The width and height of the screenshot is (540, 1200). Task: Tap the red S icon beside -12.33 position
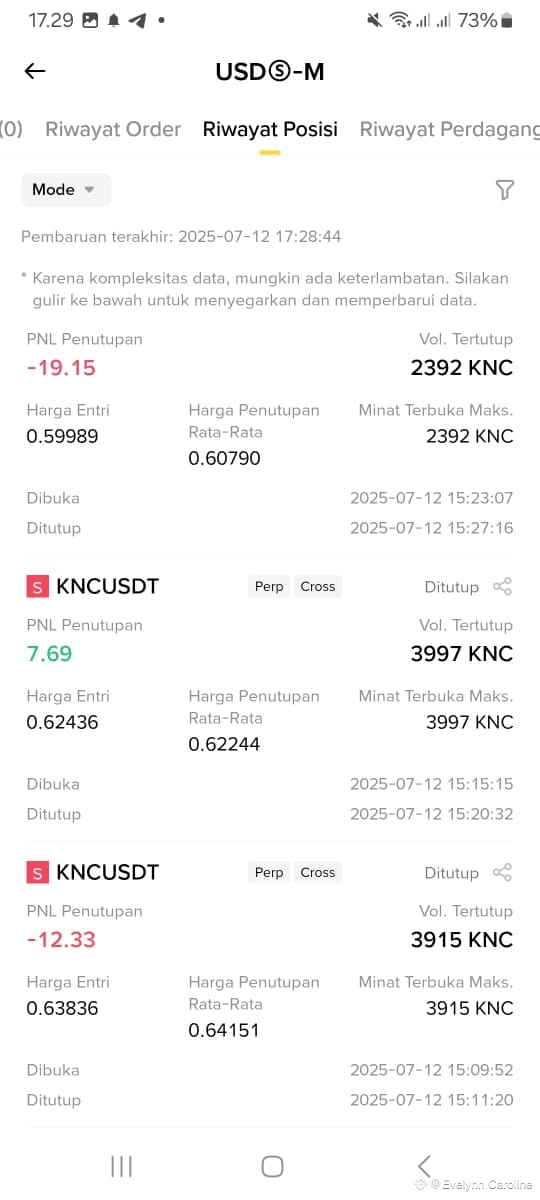coord(37,873)
